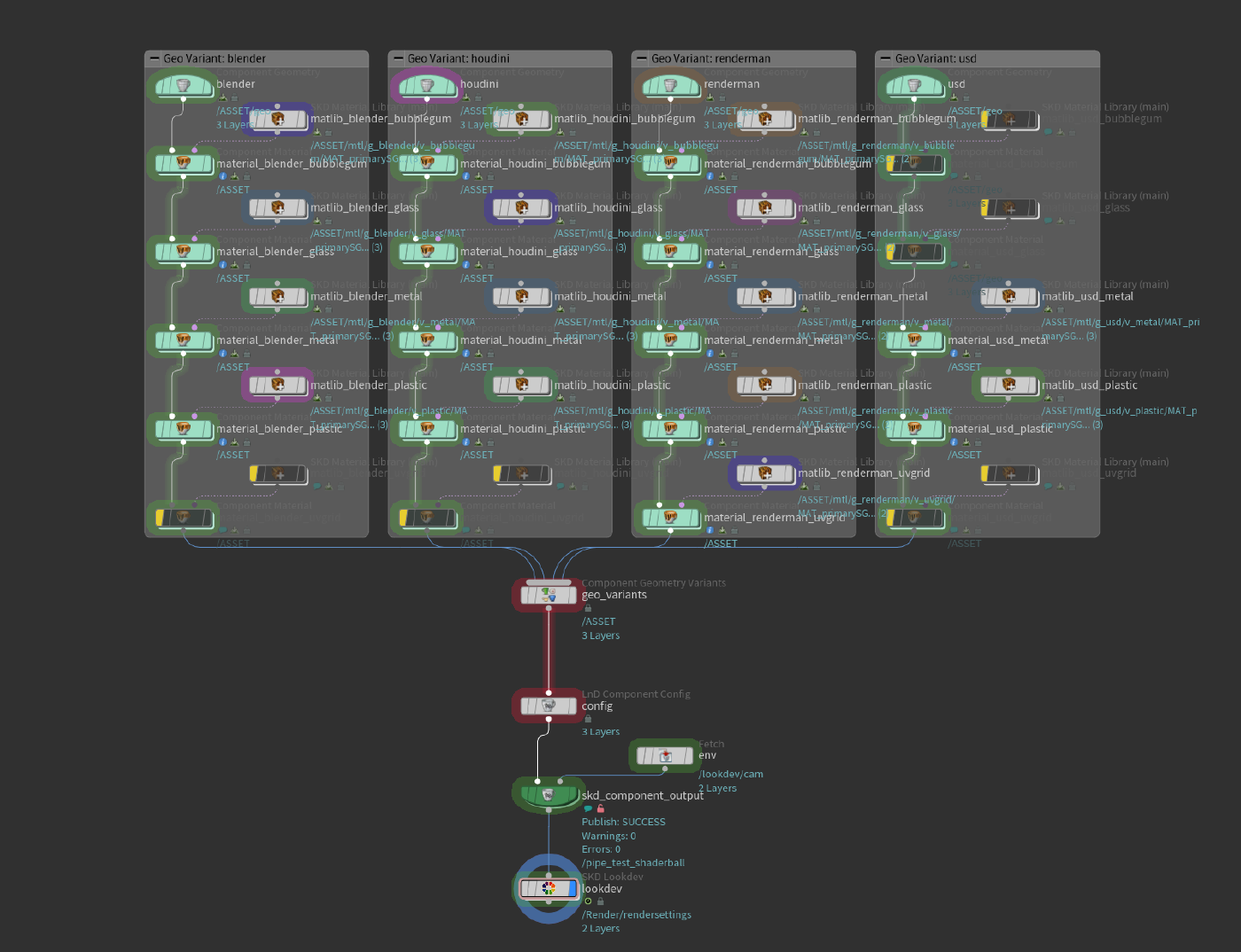Toggle bypass flag on usd box's bypassed uvgrid library
The width and height of the screenshot is (1241, 952).
pos(985,474)
